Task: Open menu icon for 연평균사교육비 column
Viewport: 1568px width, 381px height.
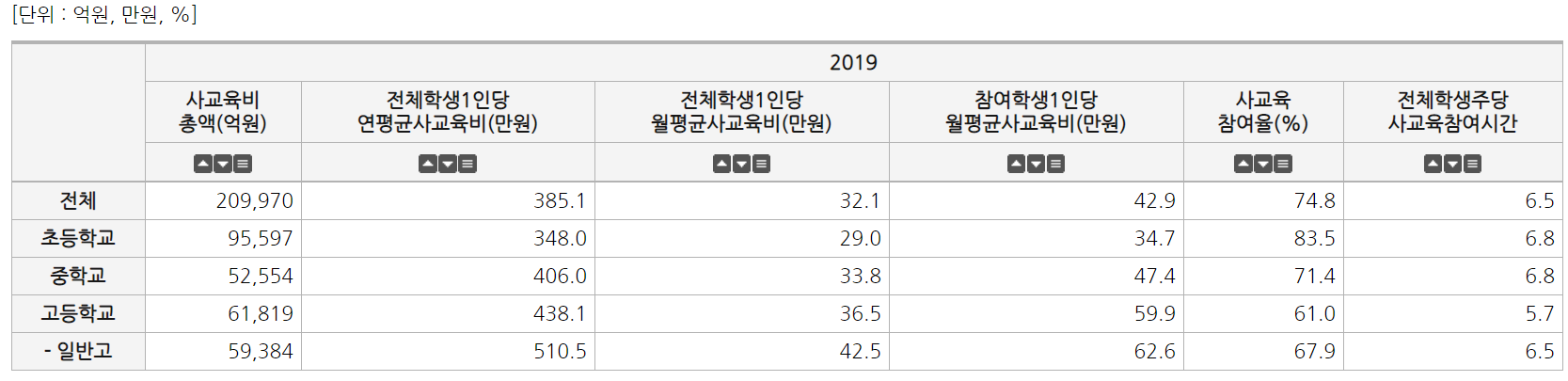Action: pyautogui.click(x=467, y=164)
